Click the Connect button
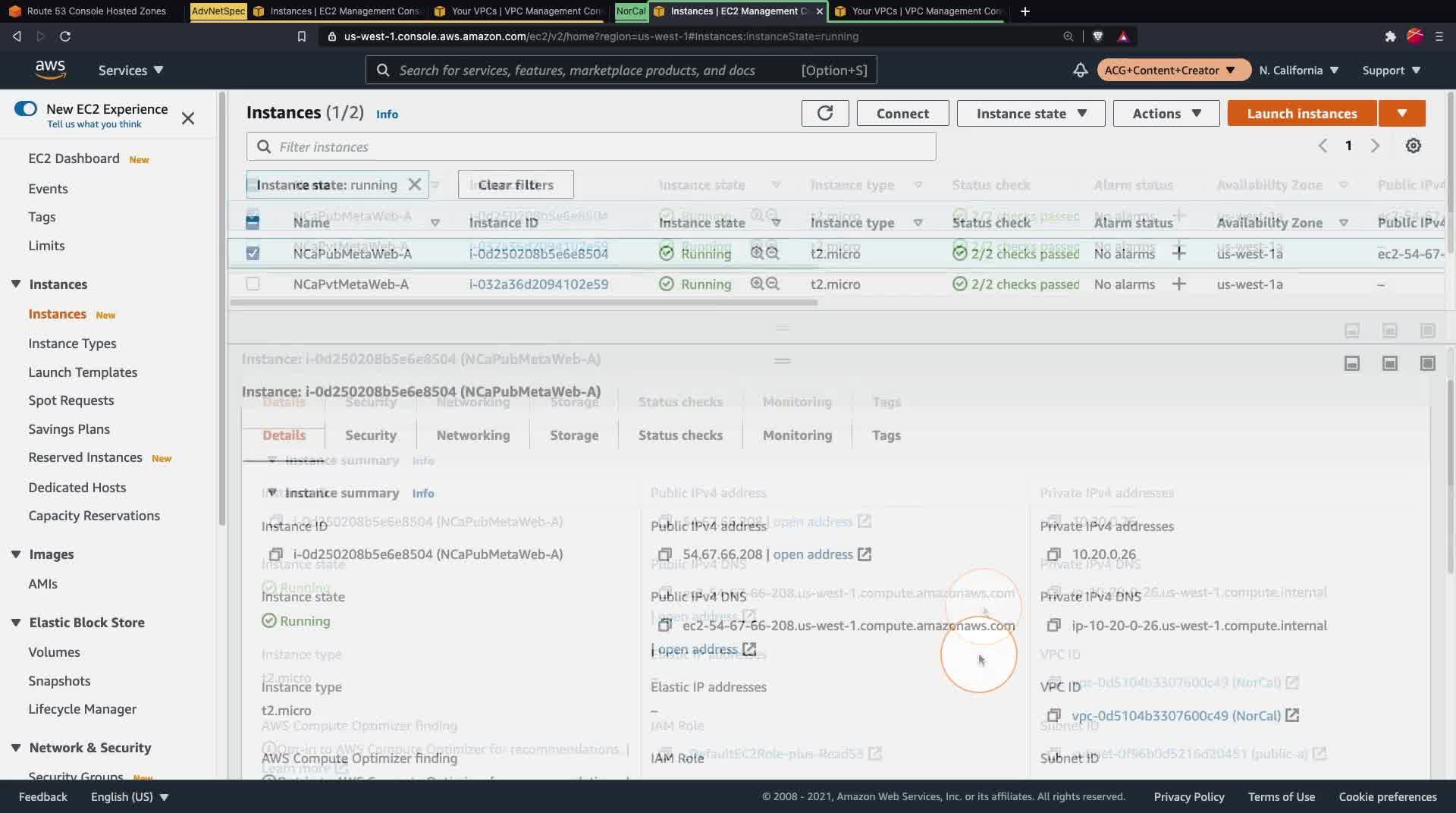This screenshot has width=1456, height=813. pyautogui.click(x=902, y=113)
